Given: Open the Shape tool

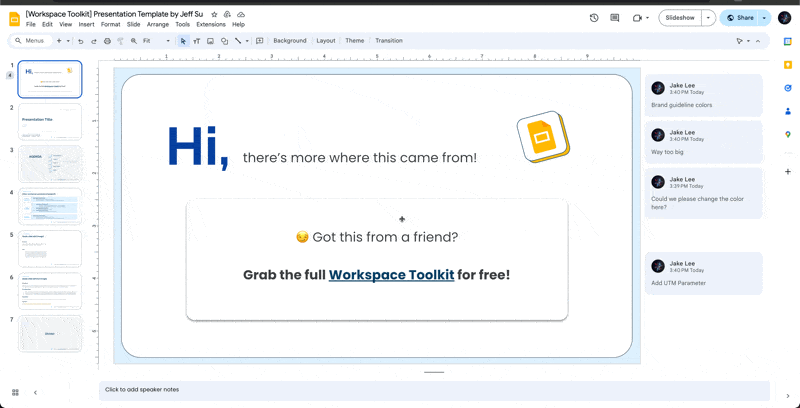Looking at the screenshot, I should click(224, 41).
